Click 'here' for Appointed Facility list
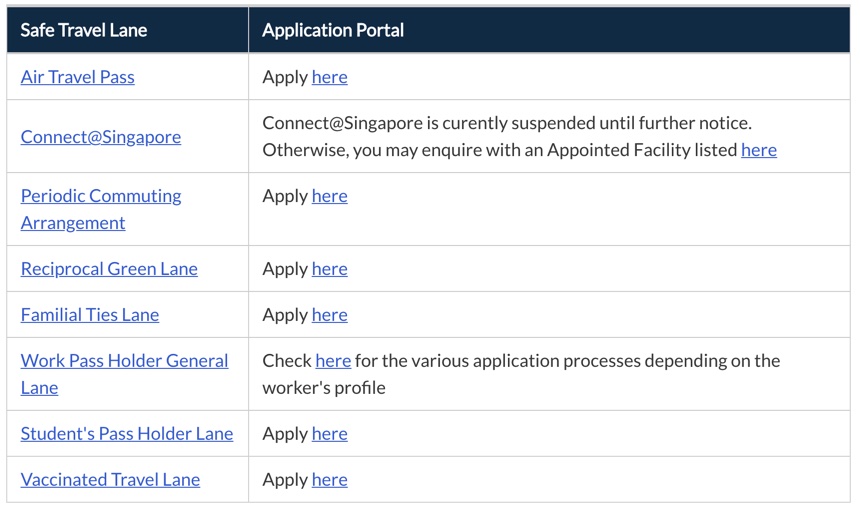Image resolution: width=860 pixels, height=507 pixels. pos(759,150)
